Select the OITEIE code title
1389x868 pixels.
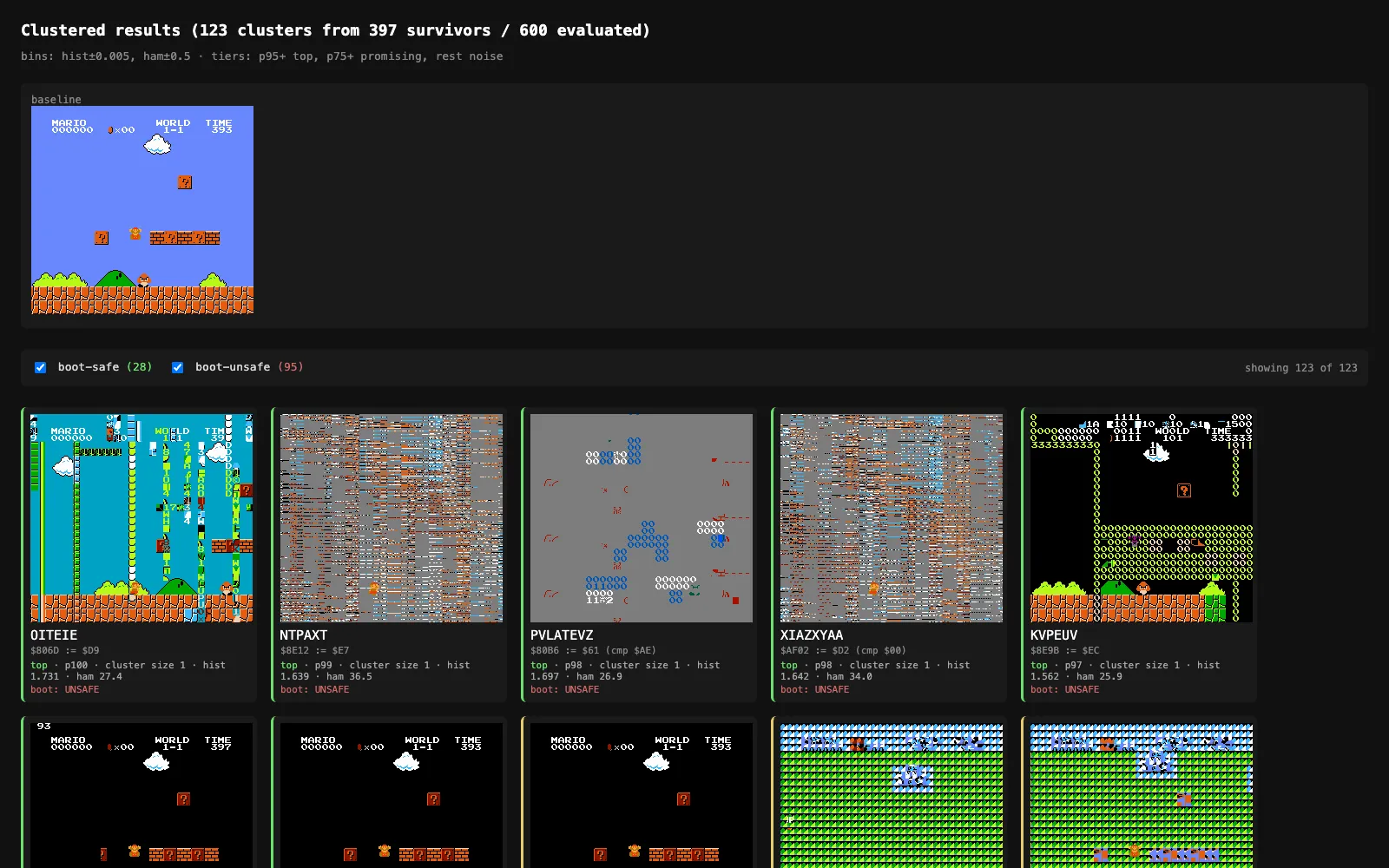pyautogui.click(x=54, y=635)
